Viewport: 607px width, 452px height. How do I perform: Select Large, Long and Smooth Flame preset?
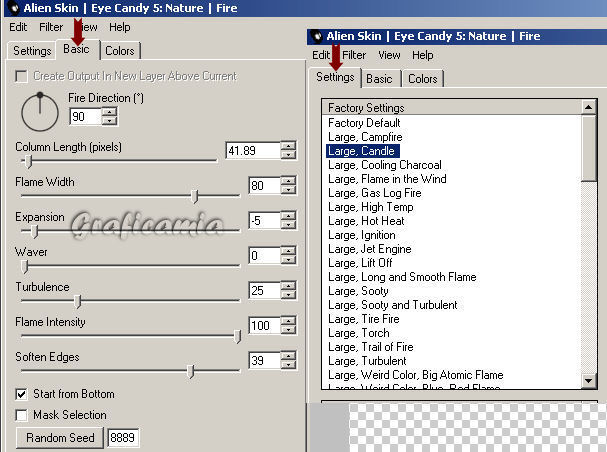point(402,277)
